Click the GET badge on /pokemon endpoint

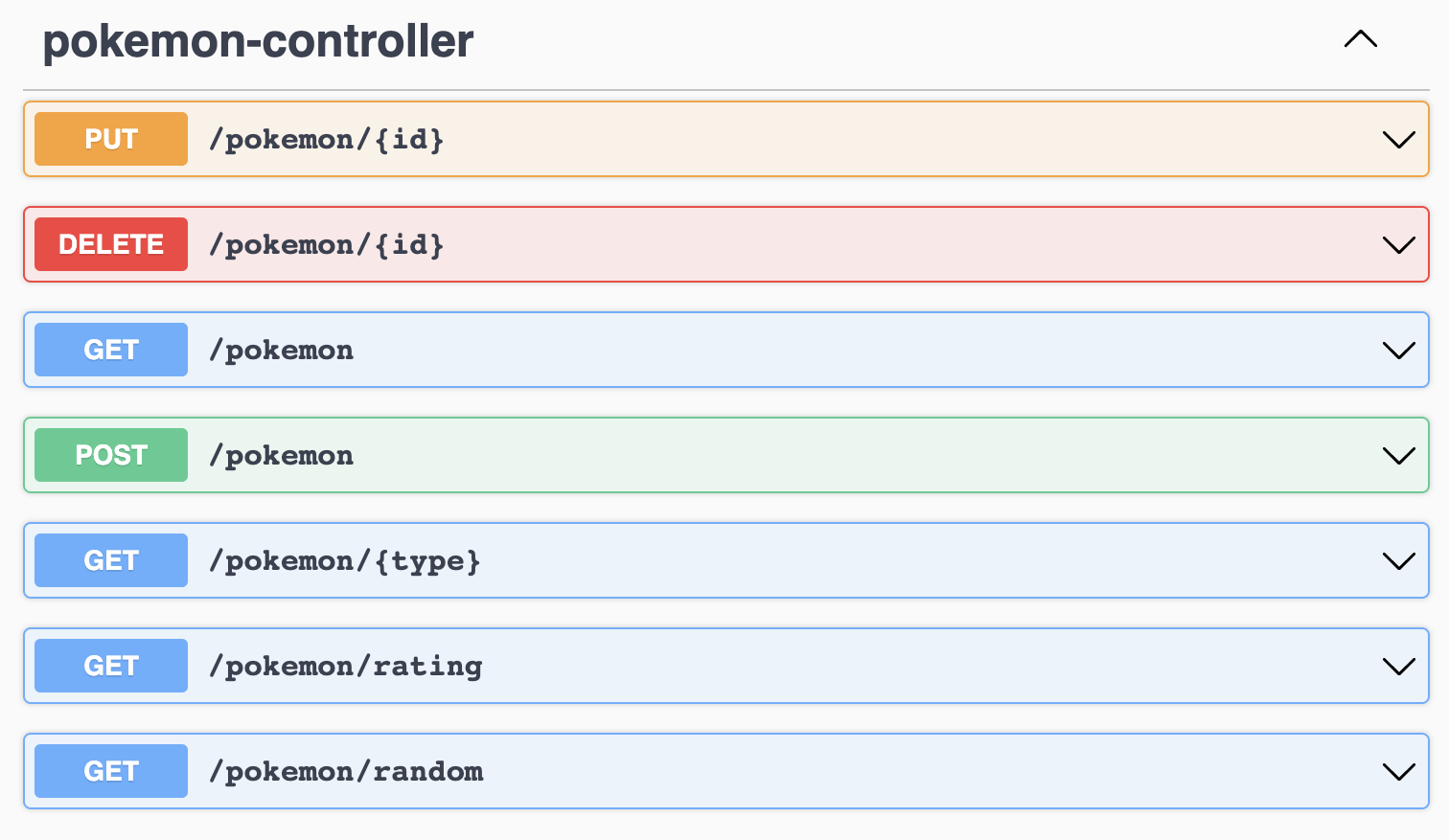110,350
